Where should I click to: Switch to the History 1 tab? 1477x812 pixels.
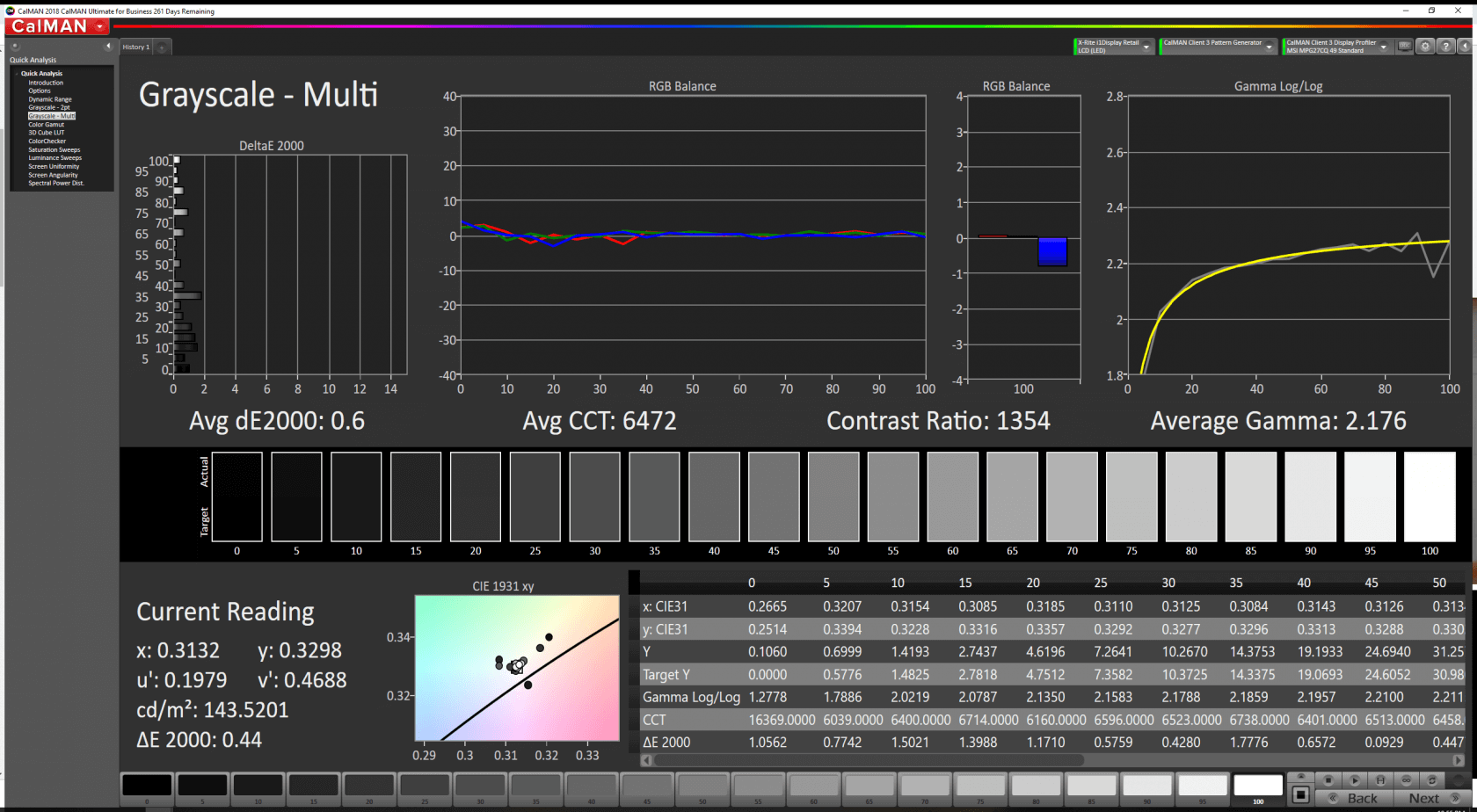pyautogui.click(x=135, y=47)
